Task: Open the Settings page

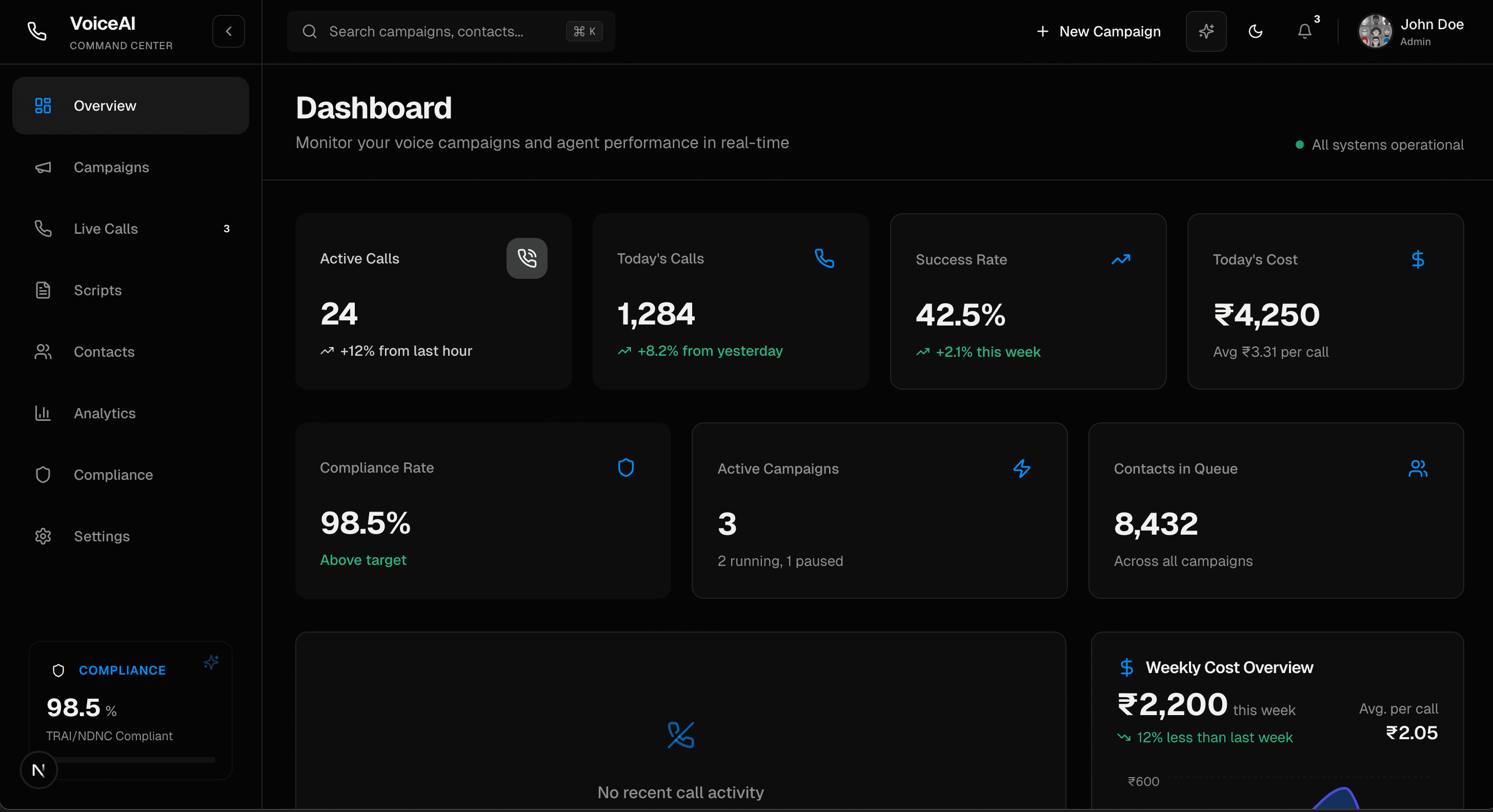Action: coord(102,536)
